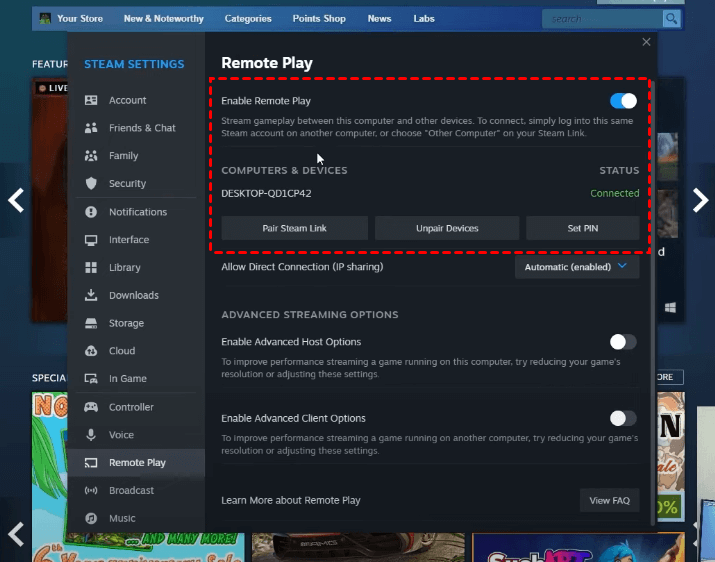Click the store search magnifier icon

[671, 19]
